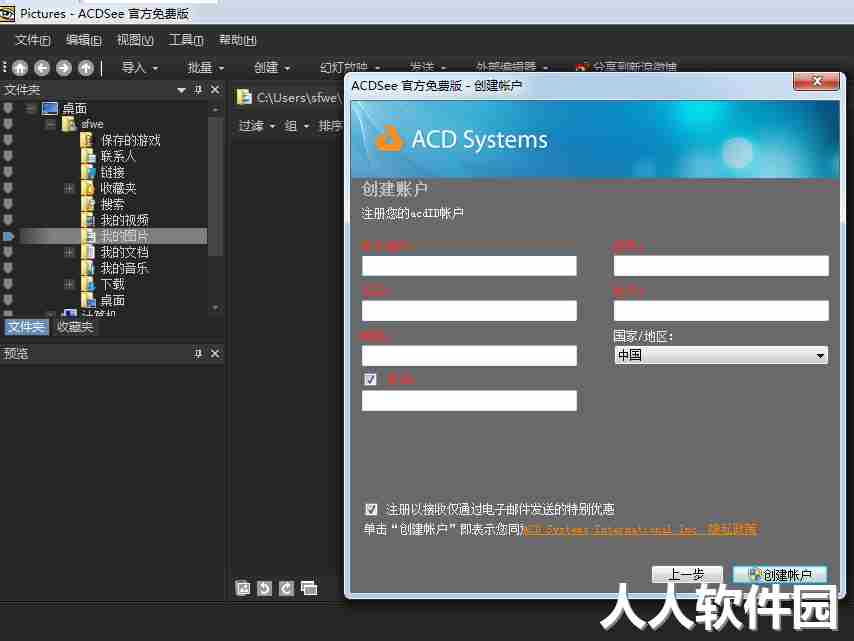This screenshot has width=854, height=641.
Task: Open the 国家/地区 dropdown showing 中国
Action: (721, 355)
